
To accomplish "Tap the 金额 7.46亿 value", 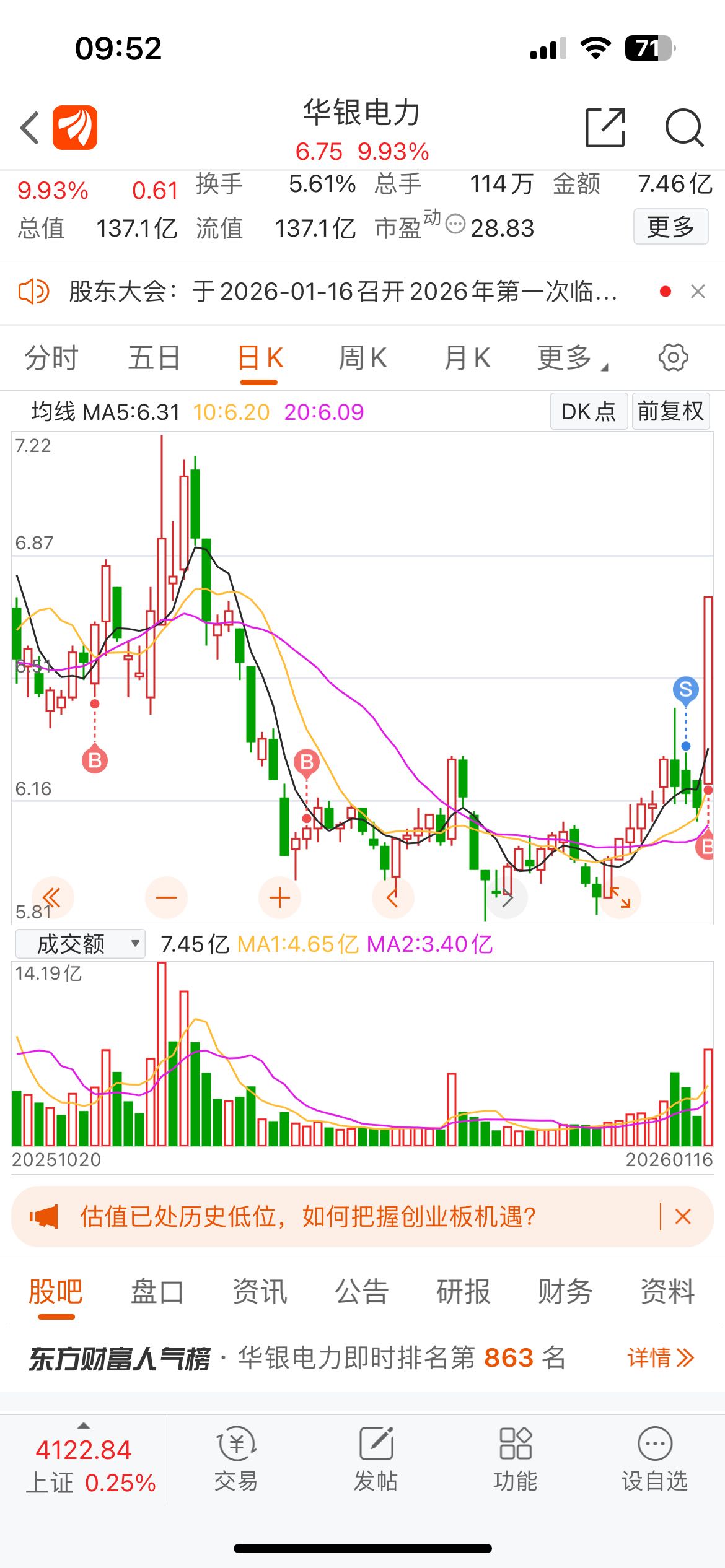I will [675, 184].
